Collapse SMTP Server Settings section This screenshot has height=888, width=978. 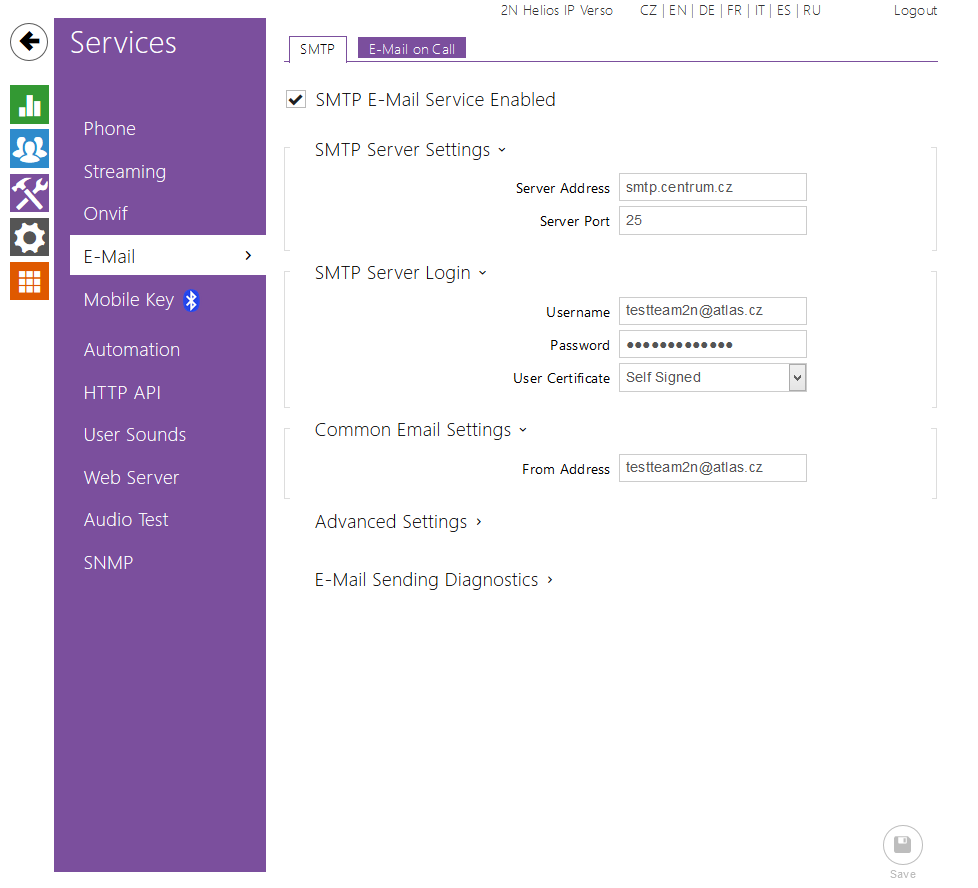click(x=410, y=150)
